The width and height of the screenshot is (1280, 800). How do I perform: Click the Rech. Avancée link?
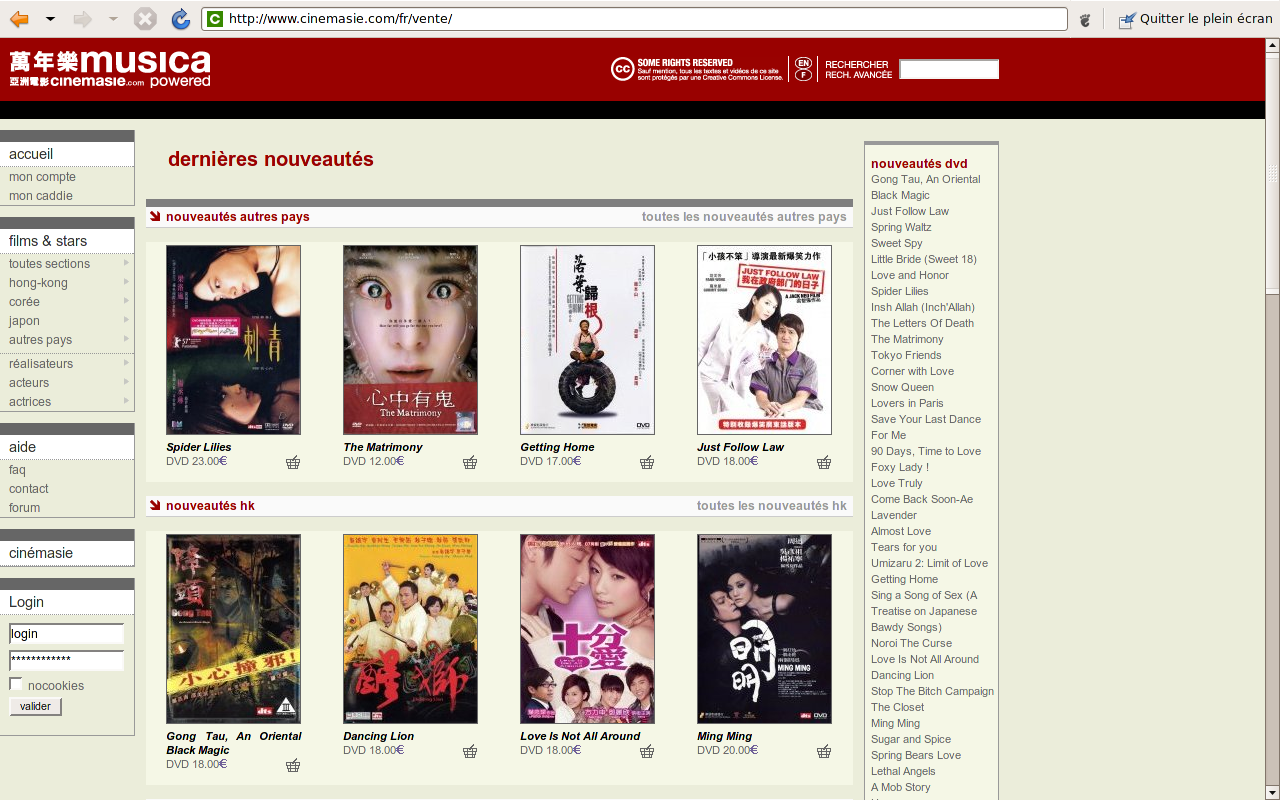coord(858,75)
